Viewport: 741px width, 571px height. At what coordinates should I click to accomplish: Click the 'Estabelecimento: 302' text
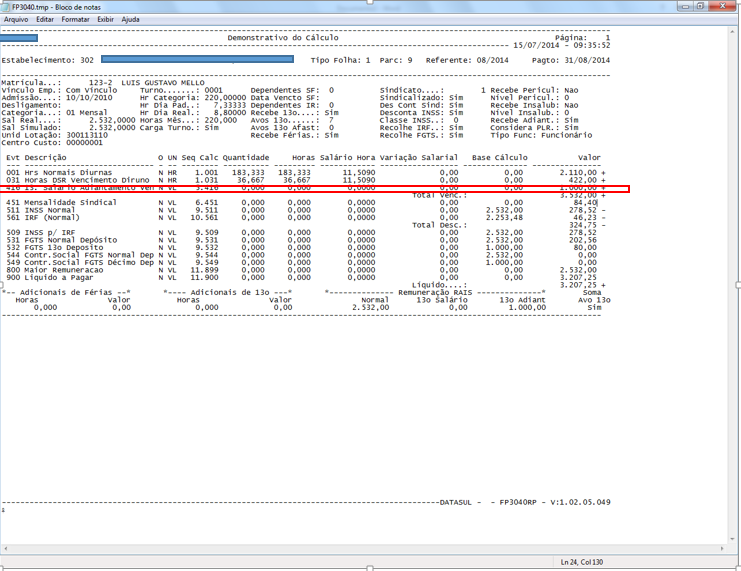[47, 60]
